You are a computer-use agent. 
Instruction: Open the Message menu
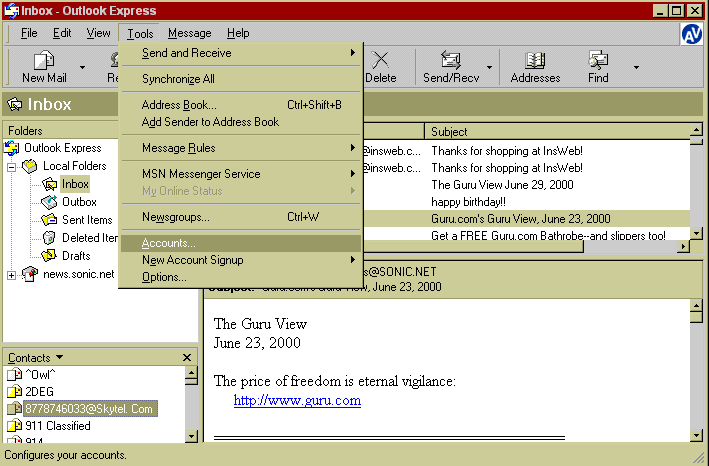pyautogui.click(x=189, y=33)
